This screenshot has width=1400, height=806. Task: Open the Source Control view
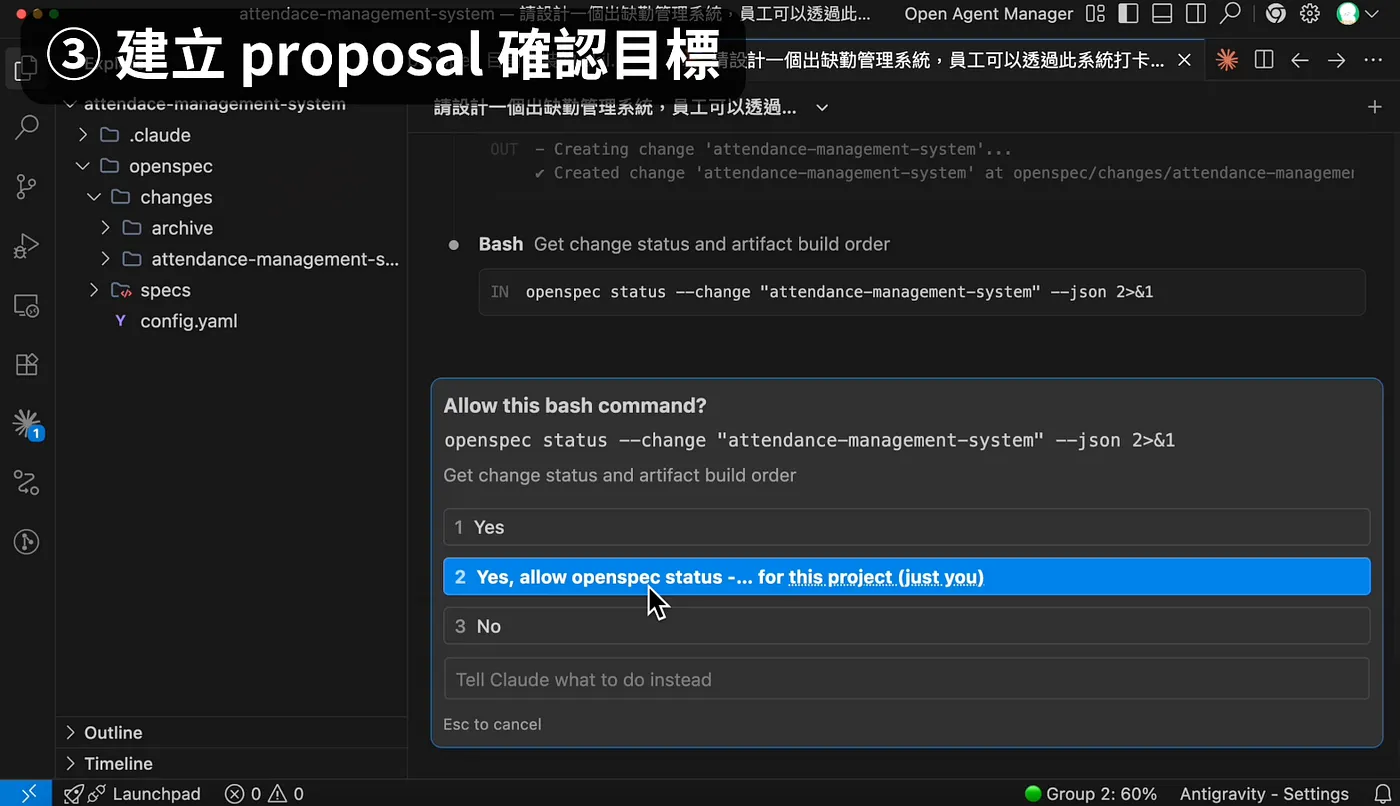click(x=27, y=186)
